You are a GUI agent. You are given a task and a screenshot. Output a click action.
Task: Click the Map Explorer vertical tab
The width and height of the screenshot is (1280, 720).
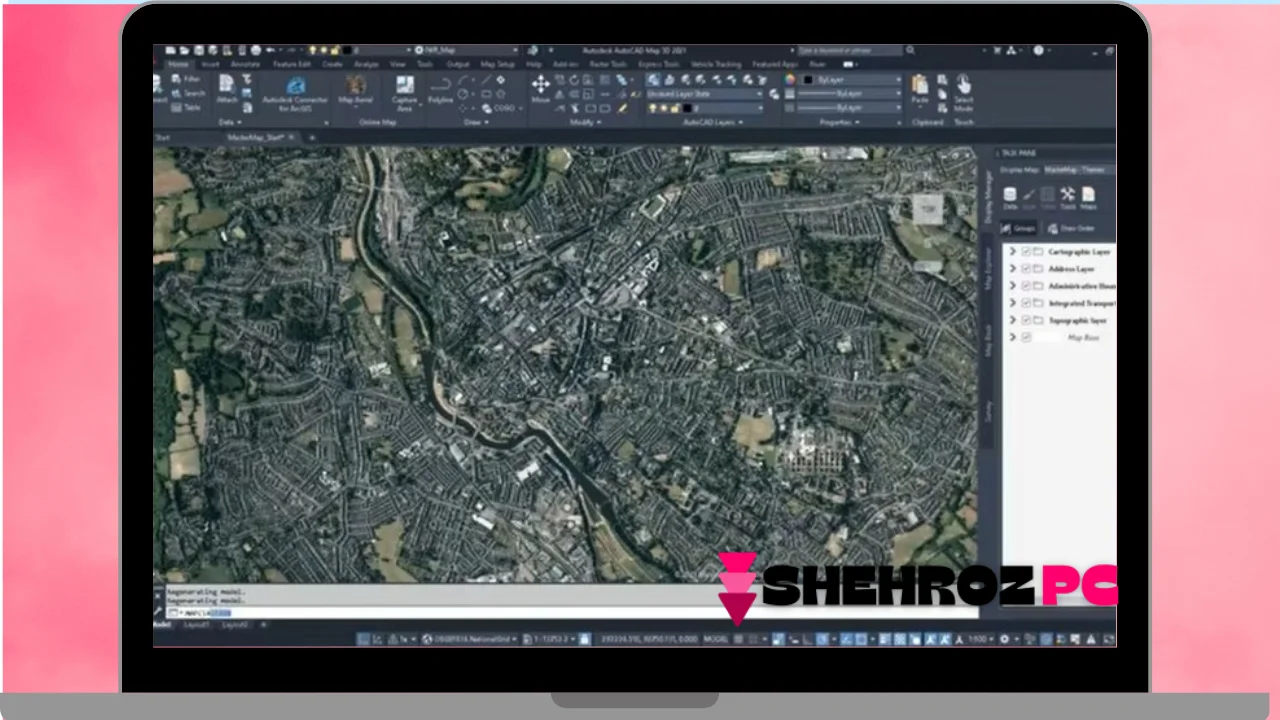pos(989,269)
